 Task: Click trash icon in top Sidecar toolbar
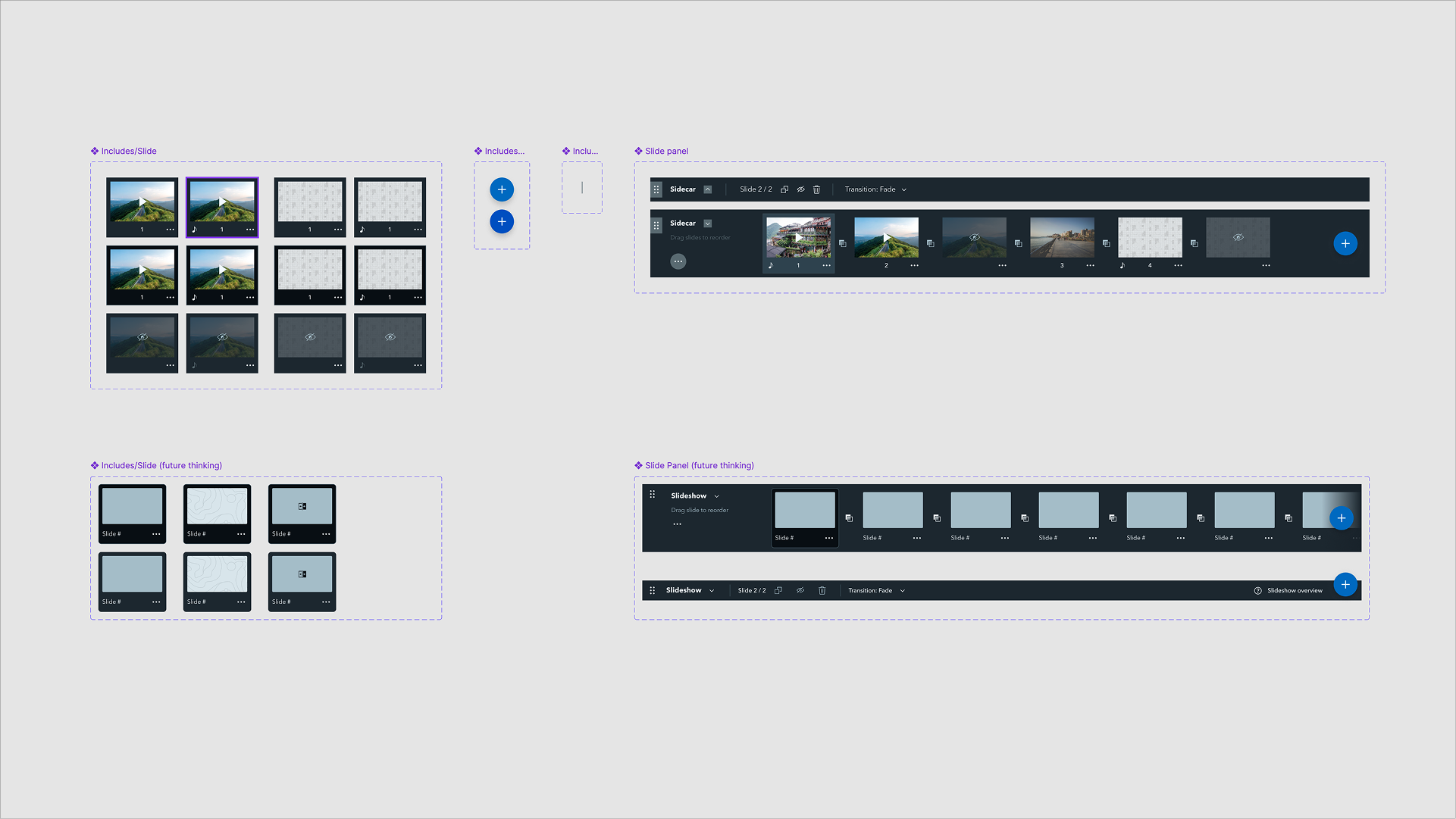tap(816, 189)
